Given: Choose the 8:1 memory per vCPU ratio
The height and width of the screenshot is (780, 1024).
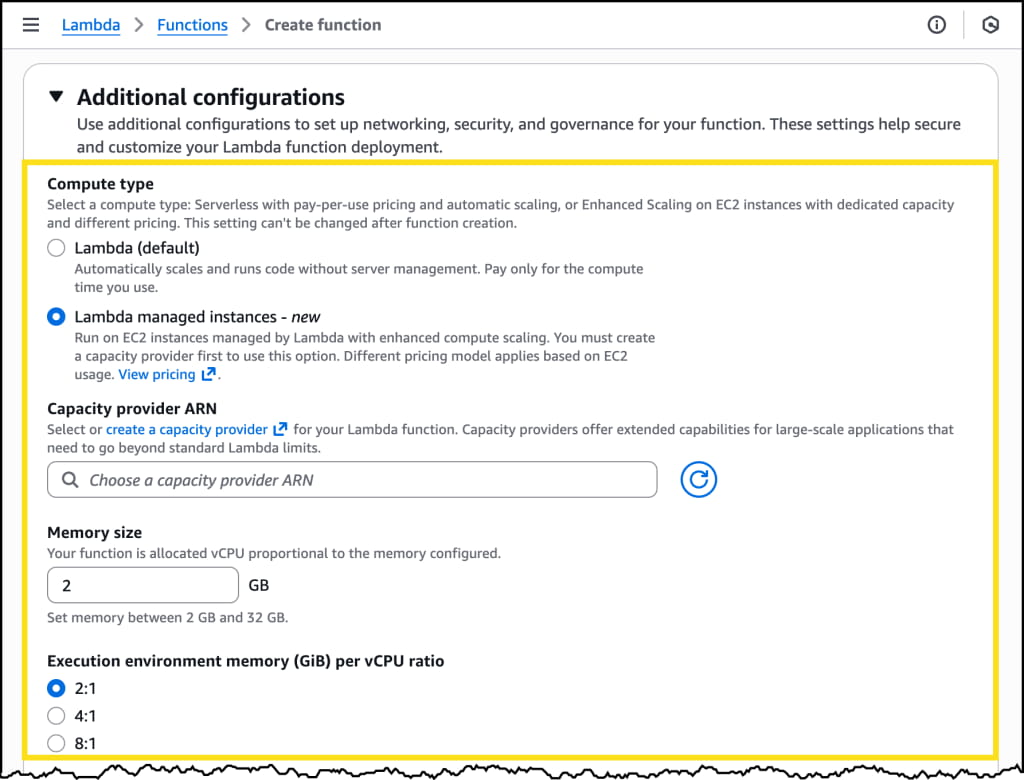Looking at the screenshot, I should coord(57,743).
